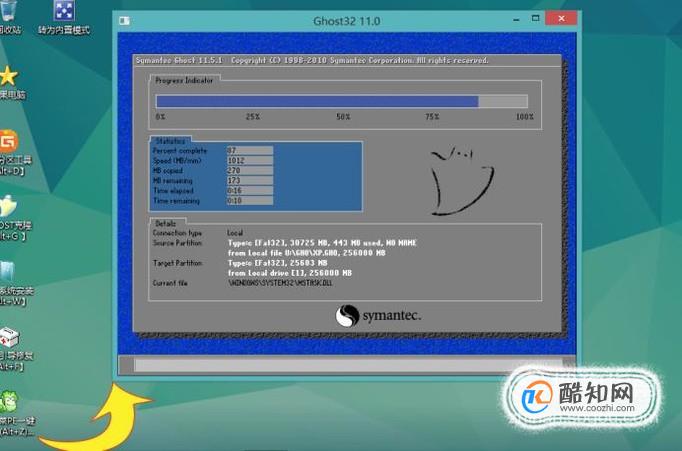The image size is (682, 451).
Task: Minimize the Ghost32 11.0 window
Action: coord(516,19)
